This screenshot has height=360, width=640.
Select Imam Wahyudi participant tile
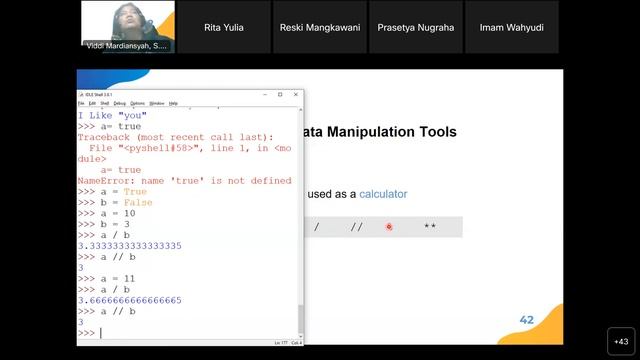point(511,27)
